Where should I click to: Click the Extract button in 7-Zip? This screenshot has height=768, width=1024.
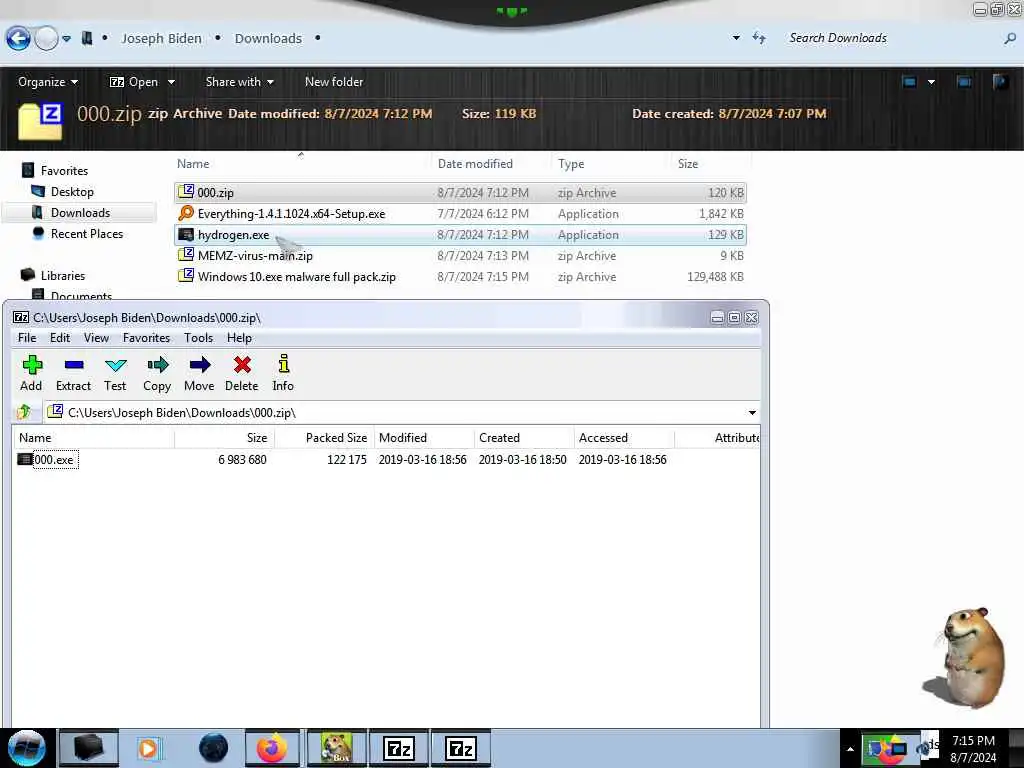tap(73, 373)
